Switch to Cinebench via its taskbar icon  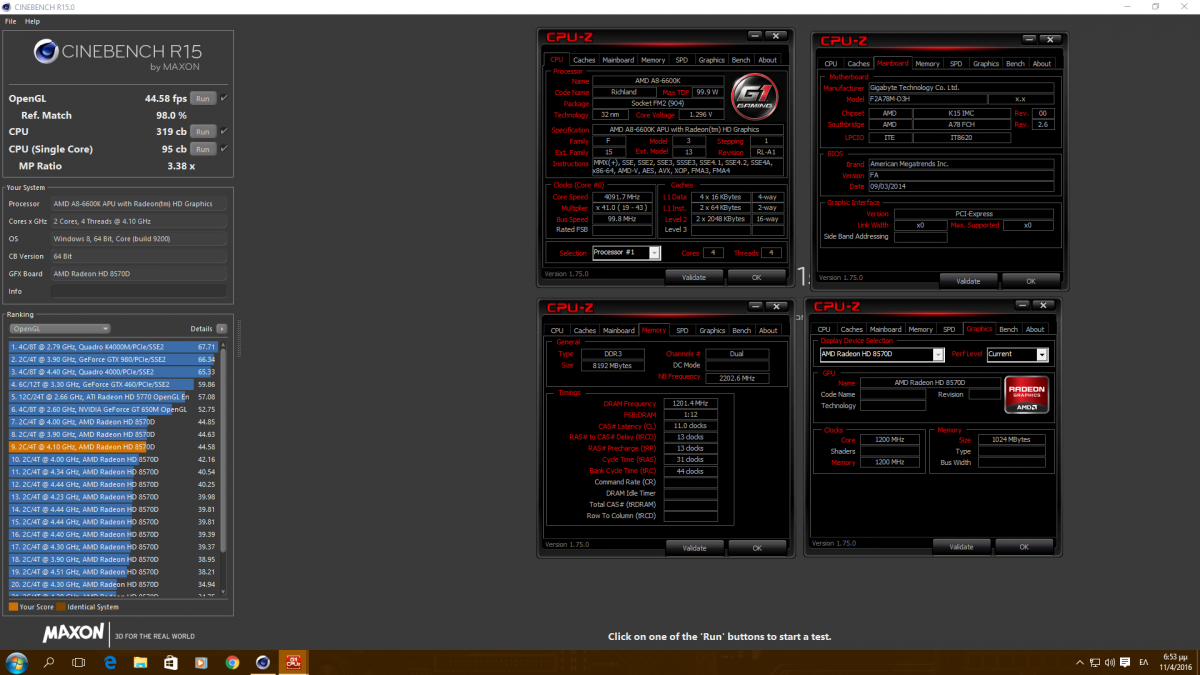[x=263, y=662]
